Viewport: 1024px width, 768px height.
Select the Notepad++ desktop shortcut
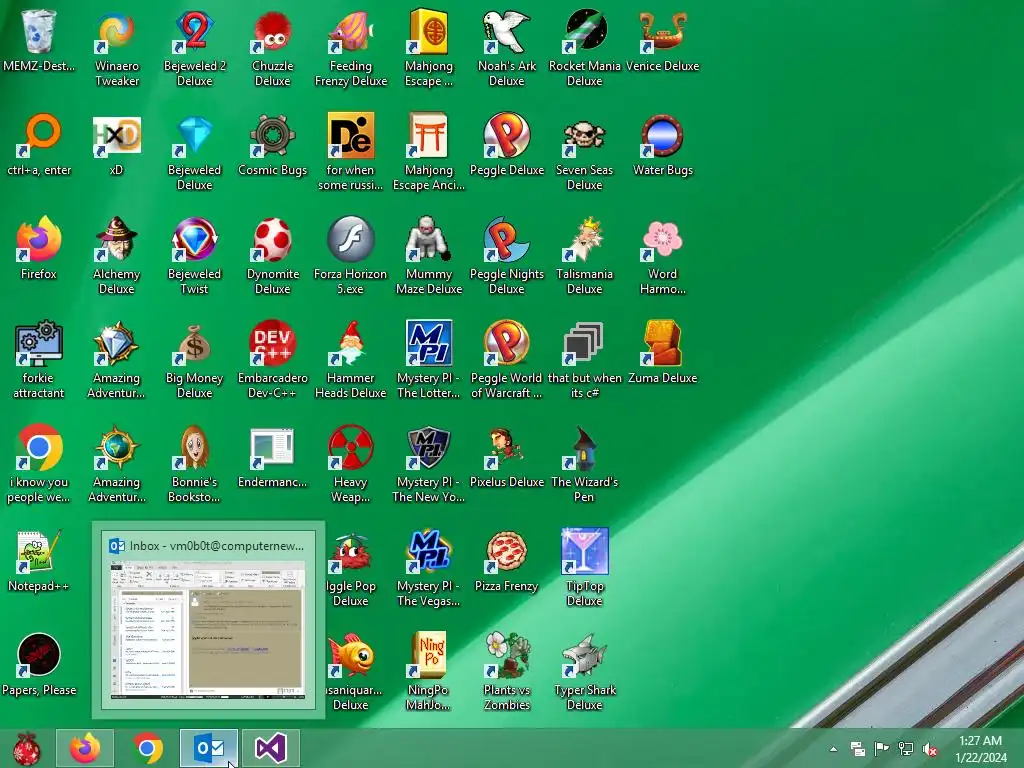[39, 551]
